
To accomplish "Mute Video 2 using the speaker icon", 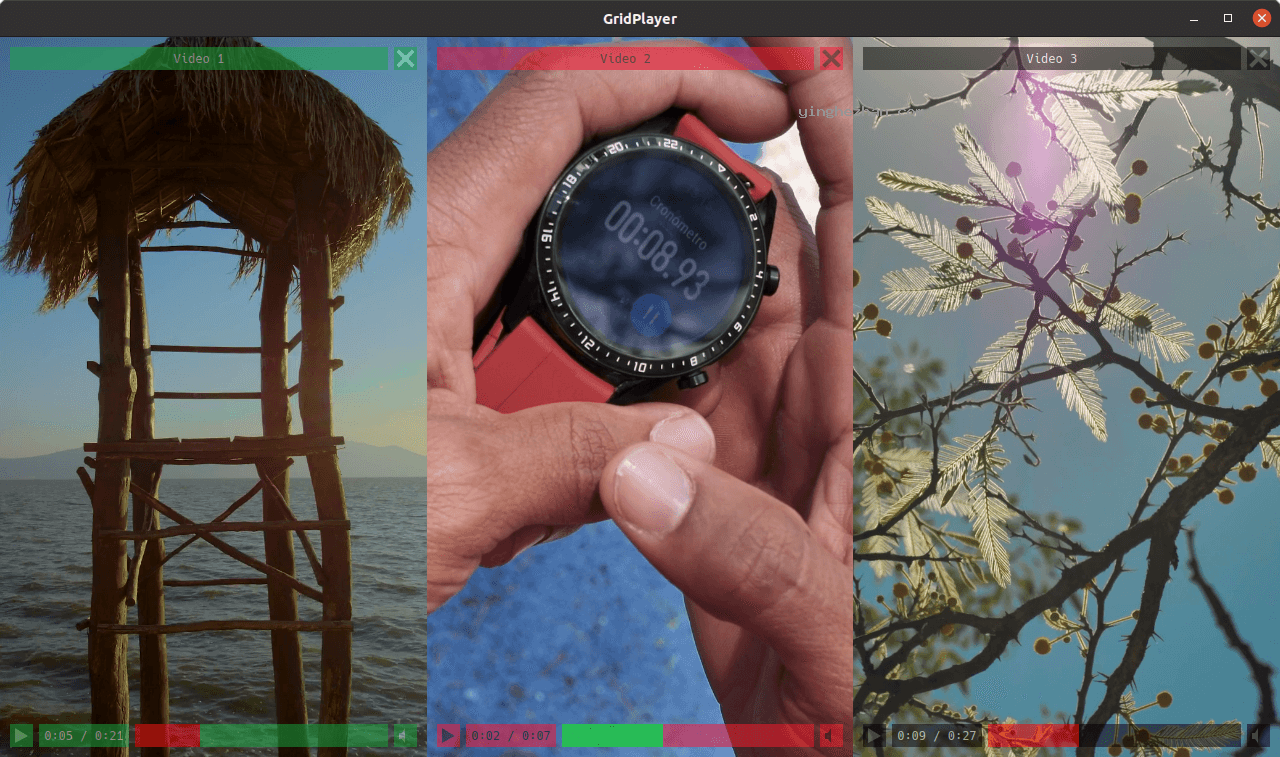I will [x=831, y=736].
